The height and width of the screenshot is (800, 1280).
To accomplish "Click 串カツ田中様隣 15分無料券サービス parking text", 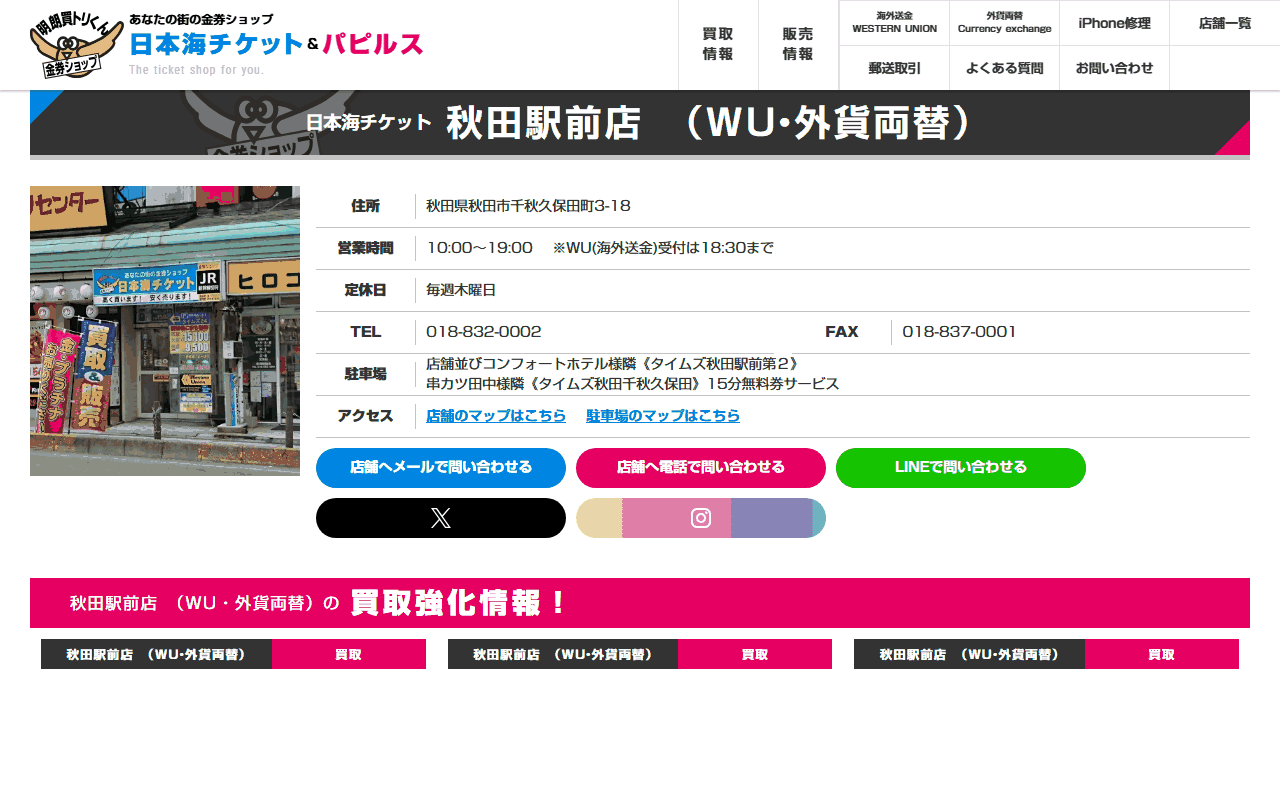I will click(x=632, y=384).
